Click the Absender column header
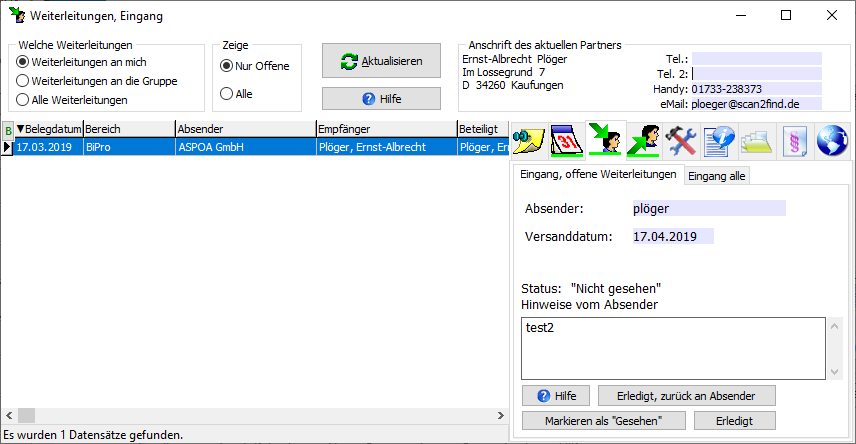Screen dimensions: 856x444 pyautogui.click(x=246, y=129)
